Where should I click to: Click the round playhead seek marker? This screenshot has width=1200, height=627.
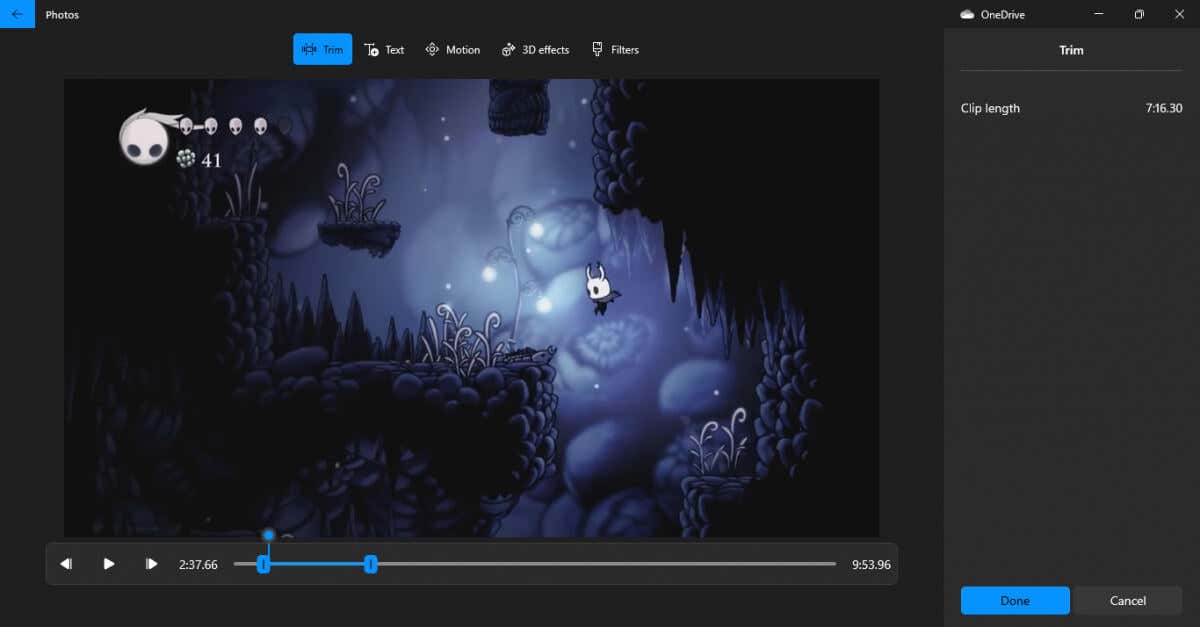point(269,535)
